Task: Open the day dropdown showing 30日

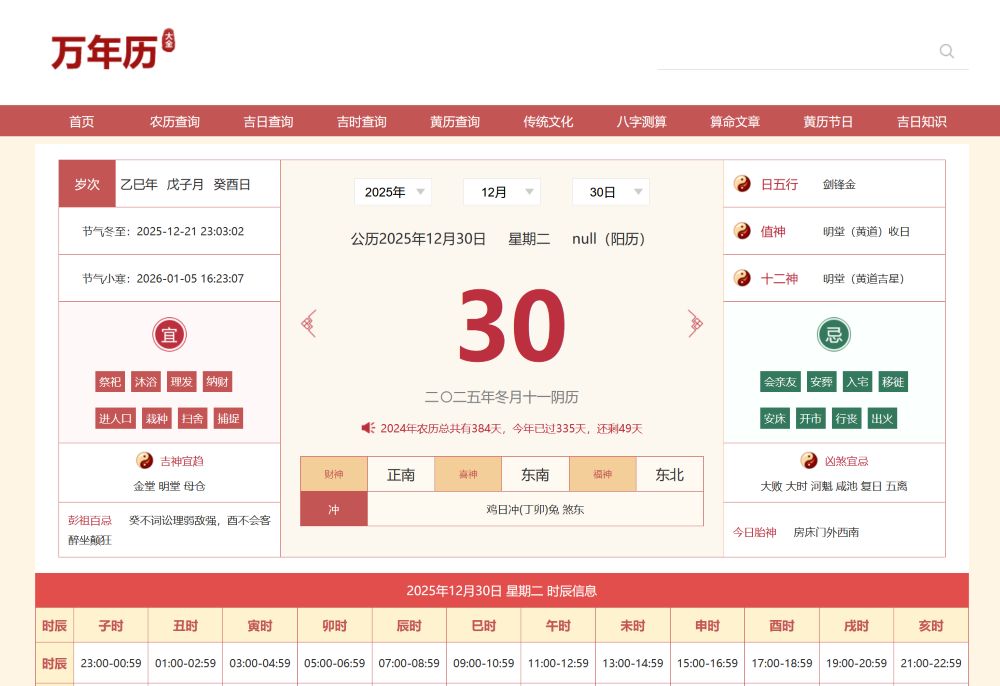Action: (610, 192)
